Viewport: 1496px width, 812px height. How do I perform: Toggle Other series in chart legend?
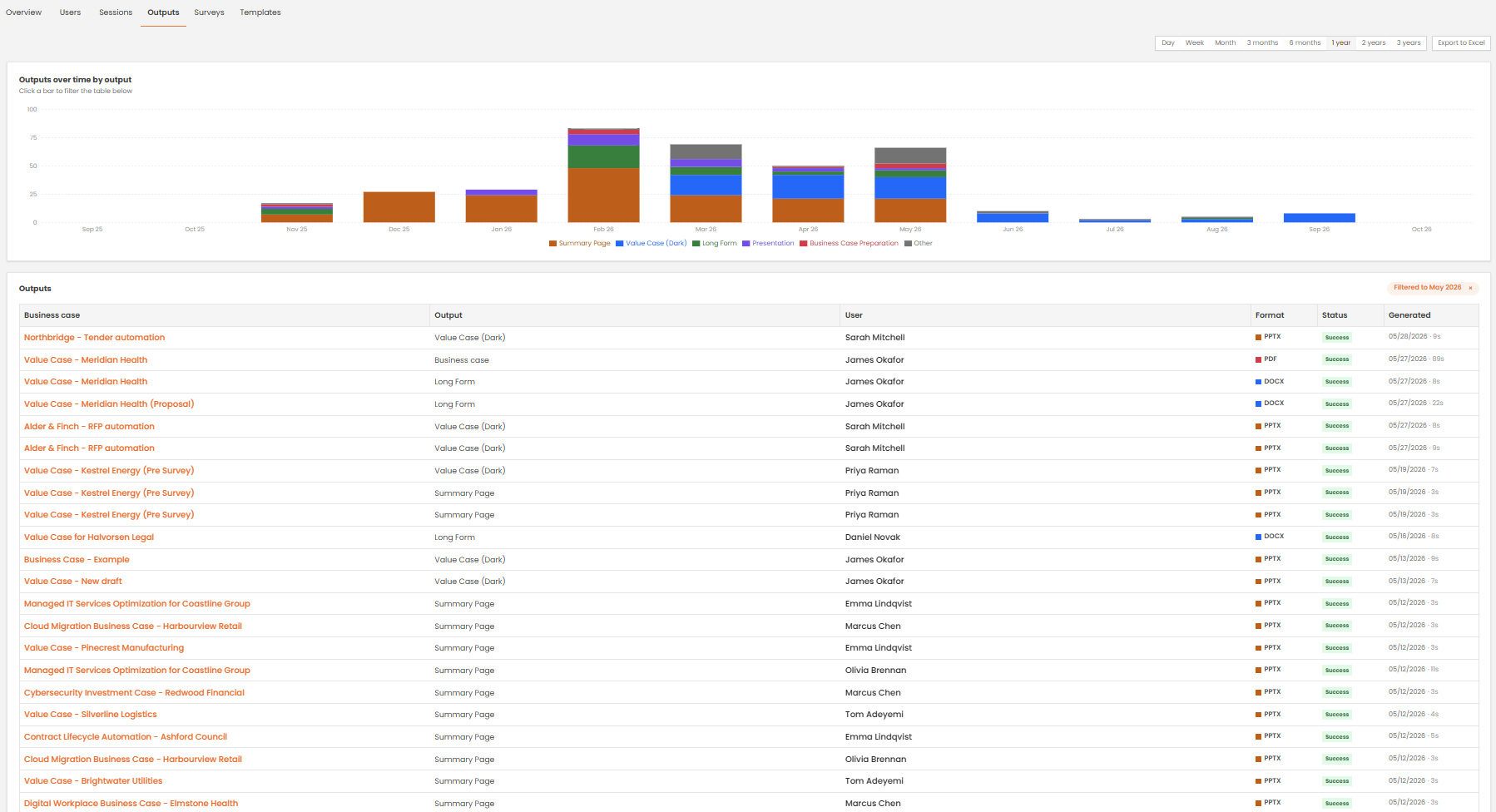point(919,243)
